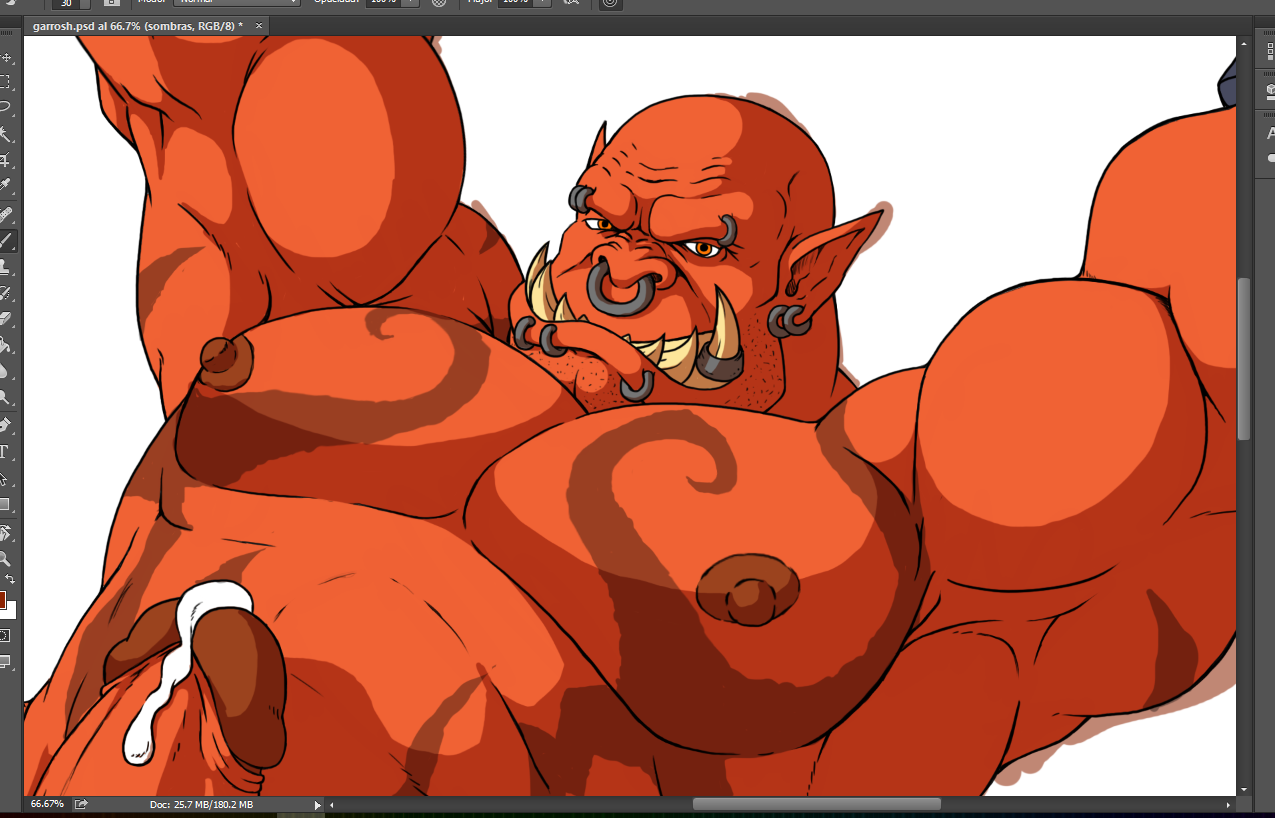Select the Dodge tool
Image resolution: width=1275 pixels, height=818 pixels.
6,398
